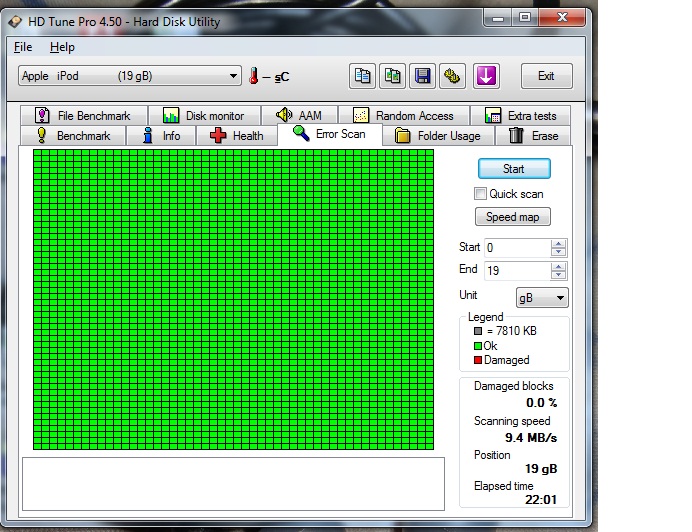Open the Help menu
The width and height of the screenshot is (692, 532).
(62, 47)
